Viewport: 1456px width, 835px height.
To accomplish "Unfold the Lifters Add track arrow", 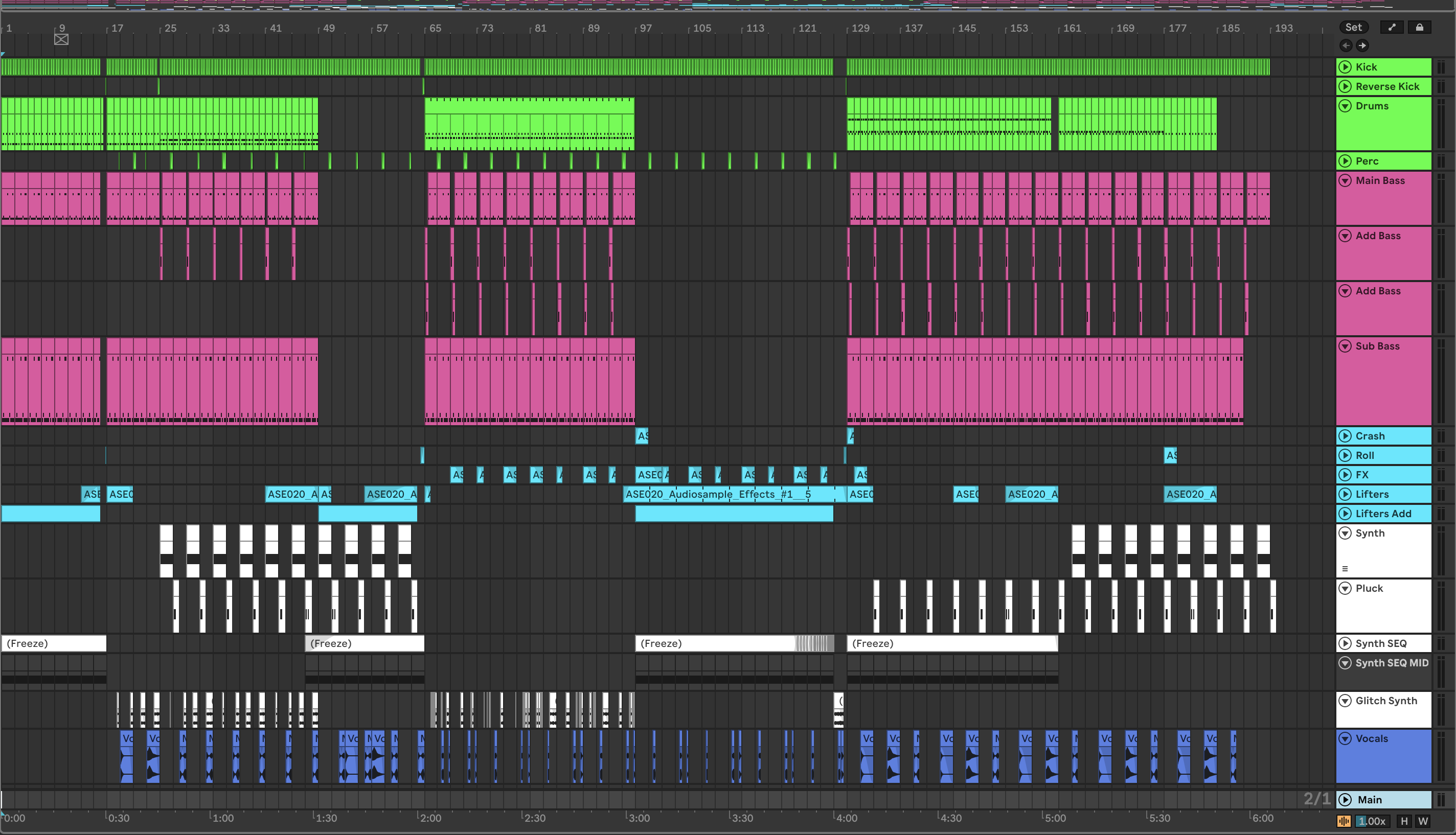I will (x=1345, y=514).
